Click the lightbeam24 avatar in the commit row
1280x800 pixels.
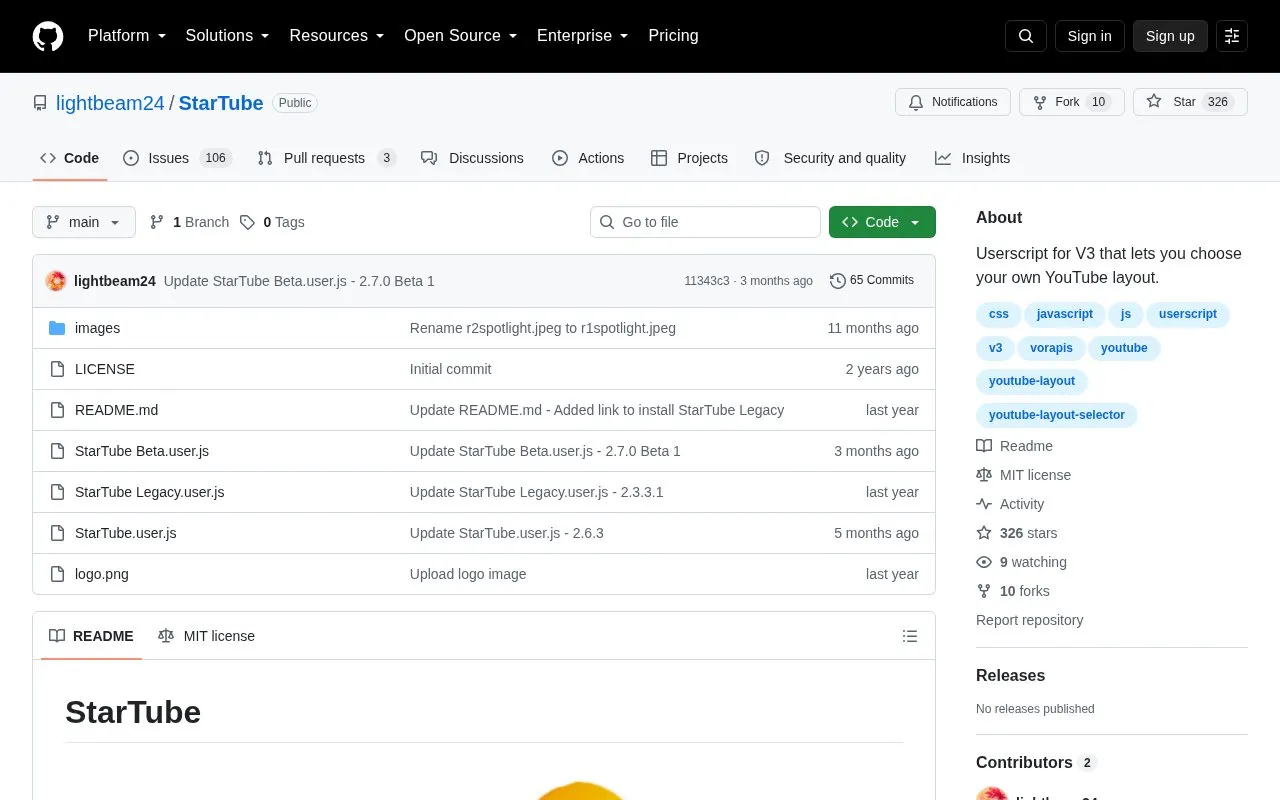pyautogui.click(x=56, y=281)
